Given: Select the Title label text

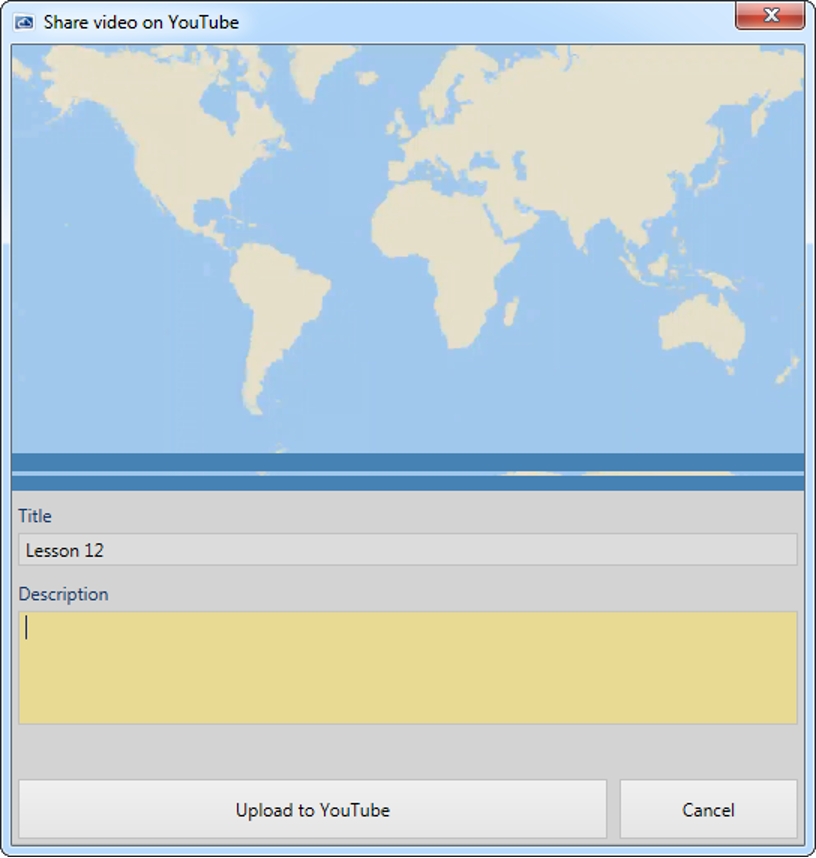Looking at the screenshot, I should (x=35, y=516).
